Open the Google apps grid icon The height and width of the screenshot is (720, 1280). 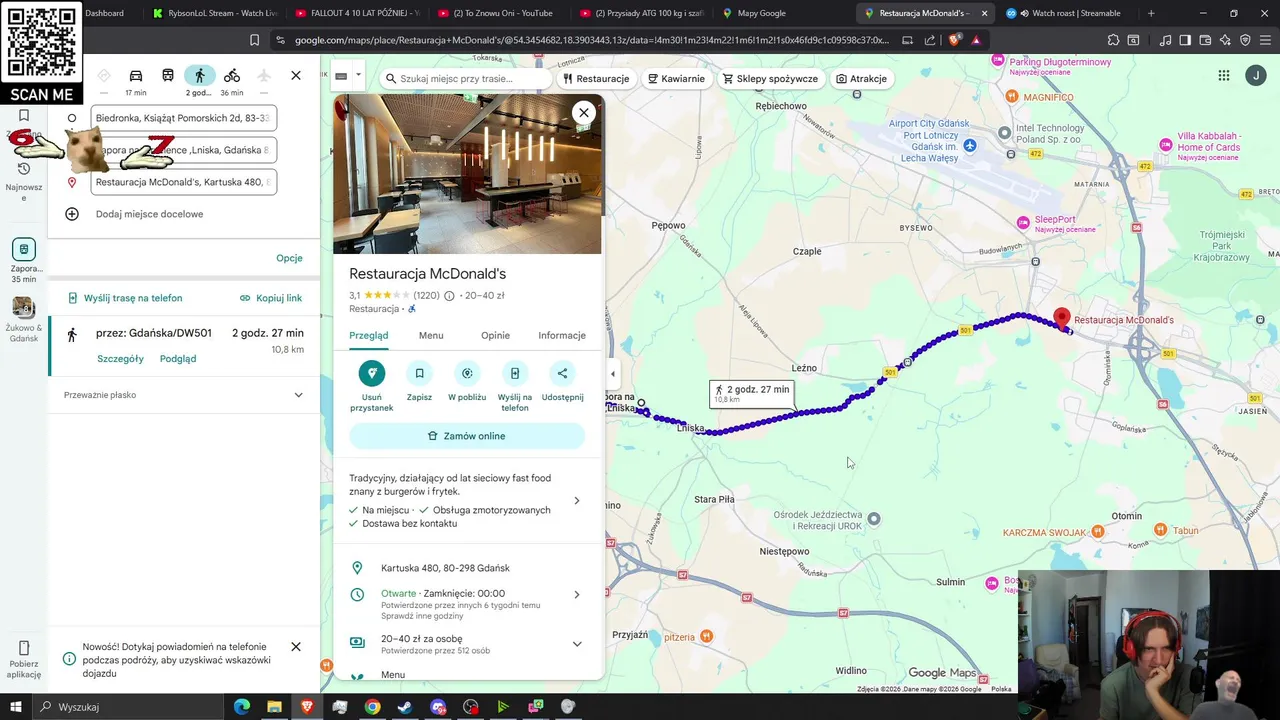pos(1223,76)
